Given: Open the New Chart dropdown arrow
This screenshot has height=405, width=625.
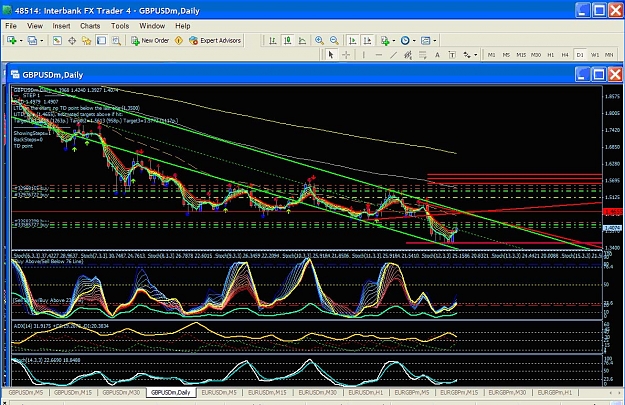Looking at the screenshot, I should 21,41.
